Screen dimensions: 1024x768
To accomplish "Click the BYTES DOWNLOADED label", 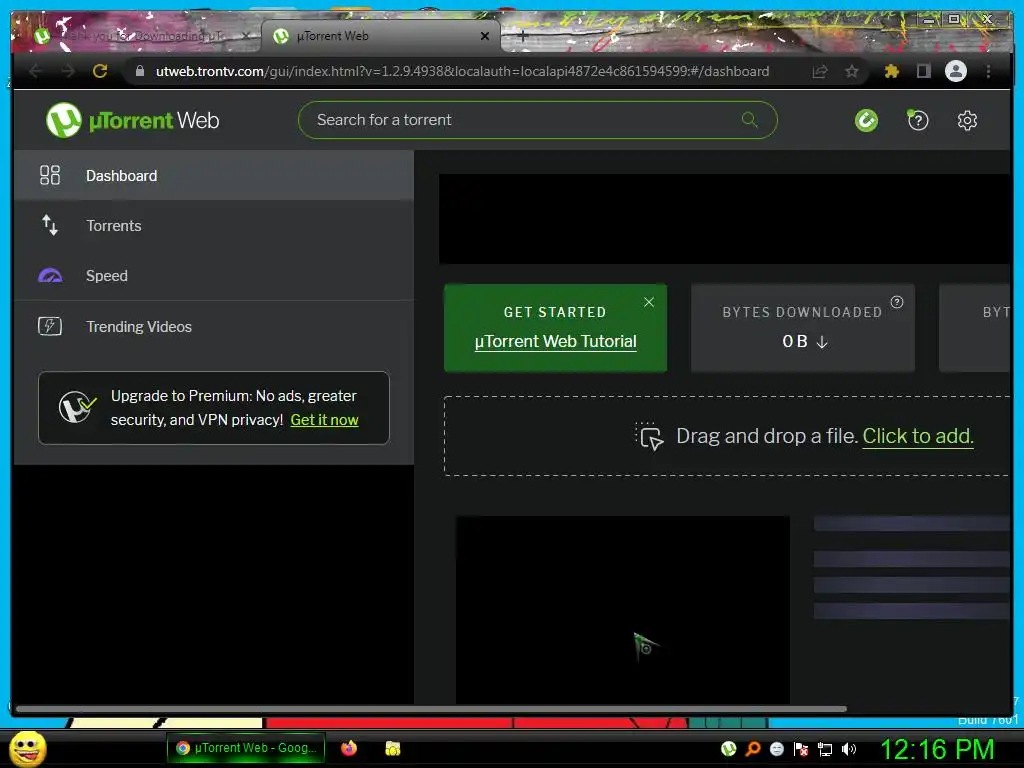I will [802, 312].
